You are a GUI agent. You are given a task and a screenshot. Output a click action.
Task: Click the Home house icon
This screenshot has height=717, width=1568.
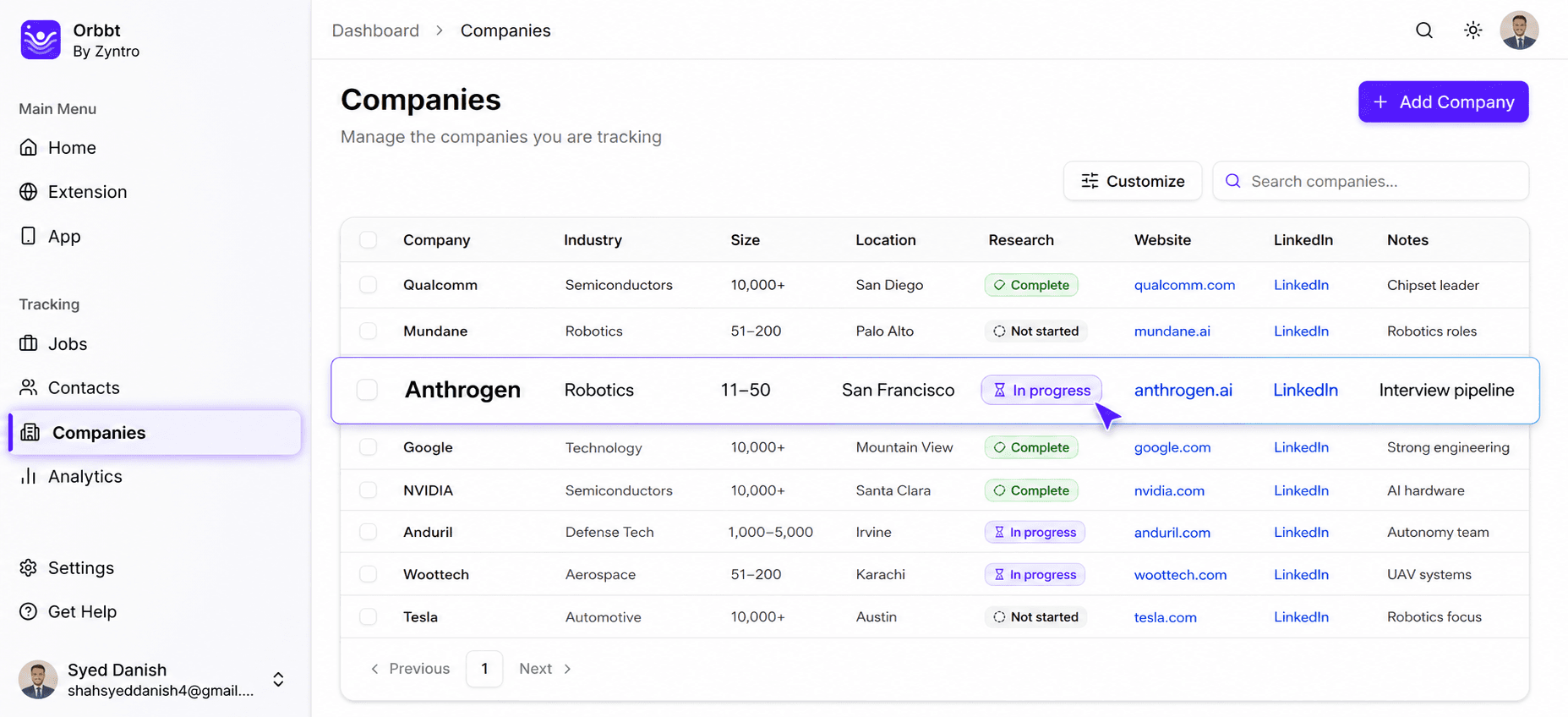pos(29,147)
